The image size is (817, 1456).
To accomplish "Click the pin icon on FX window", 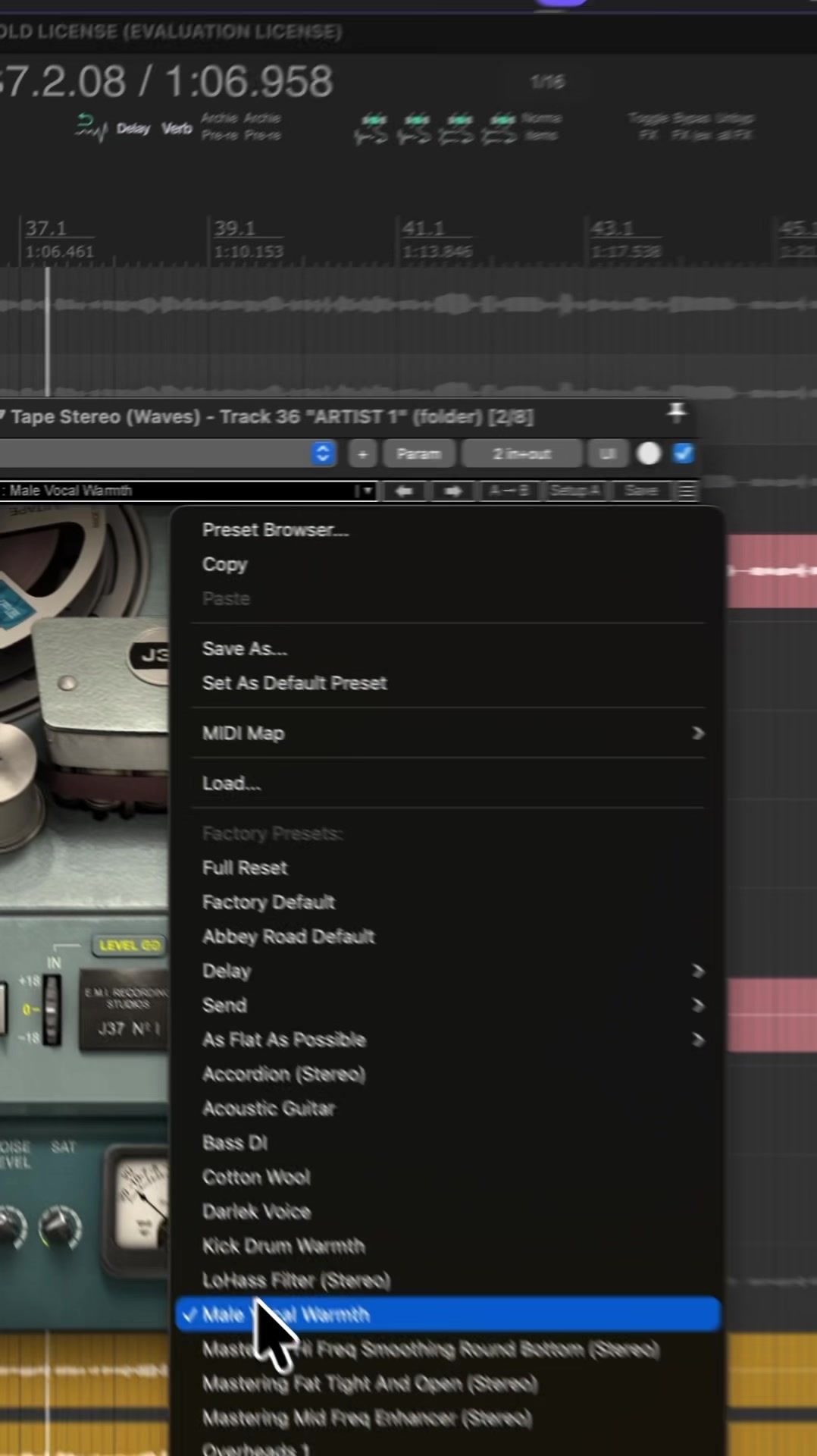I will (676, 413).
